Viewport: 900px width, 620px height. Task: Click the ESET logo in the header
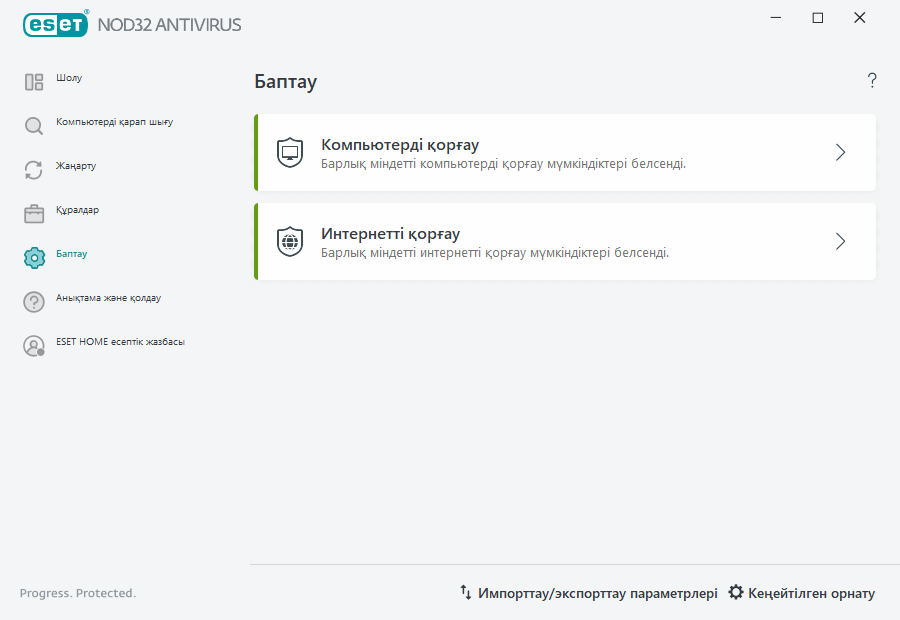55,24
